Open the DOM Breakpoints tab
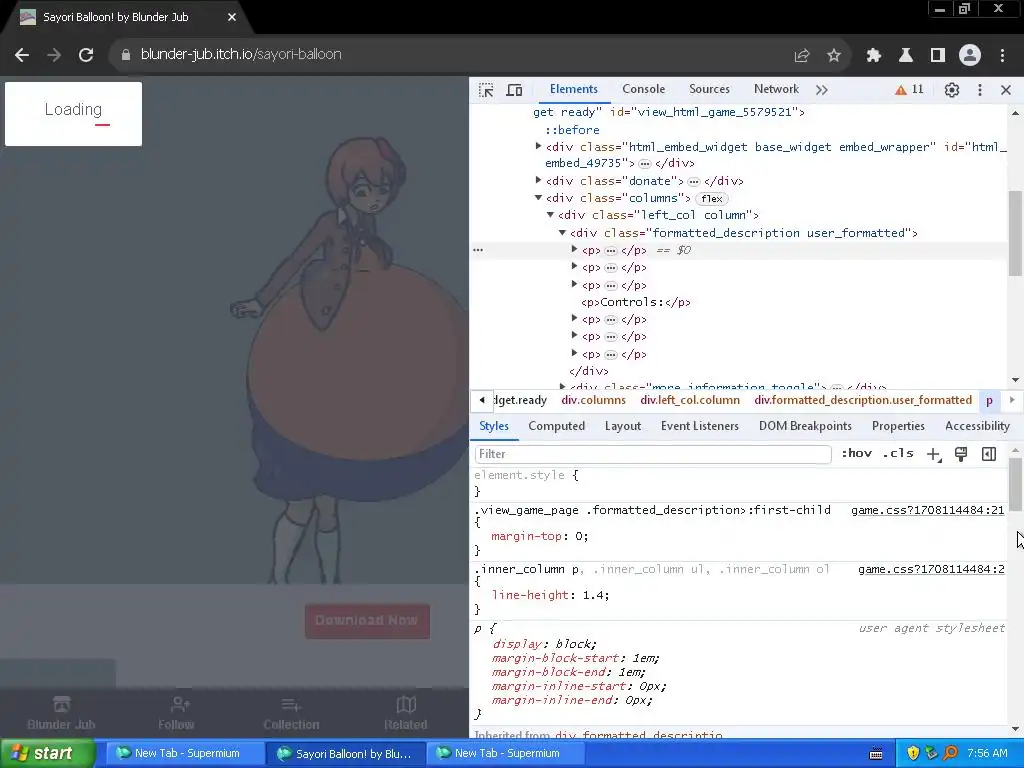Viewport: 1024px width, 768px height. click(x=805, y=426)
